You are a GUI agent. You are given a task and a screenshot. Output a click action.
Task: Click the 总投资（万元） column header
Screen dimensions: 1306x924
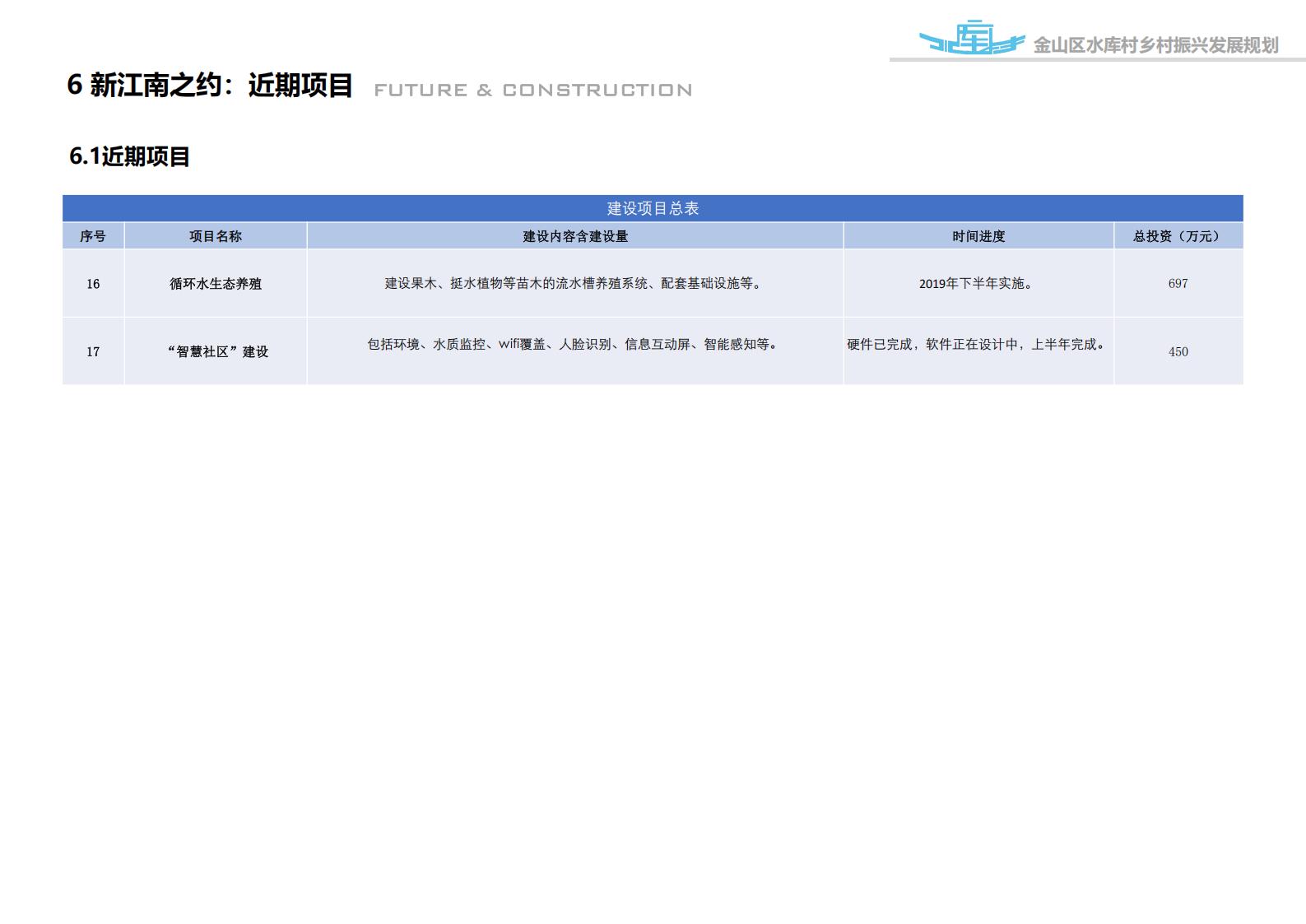point(1178,236)
